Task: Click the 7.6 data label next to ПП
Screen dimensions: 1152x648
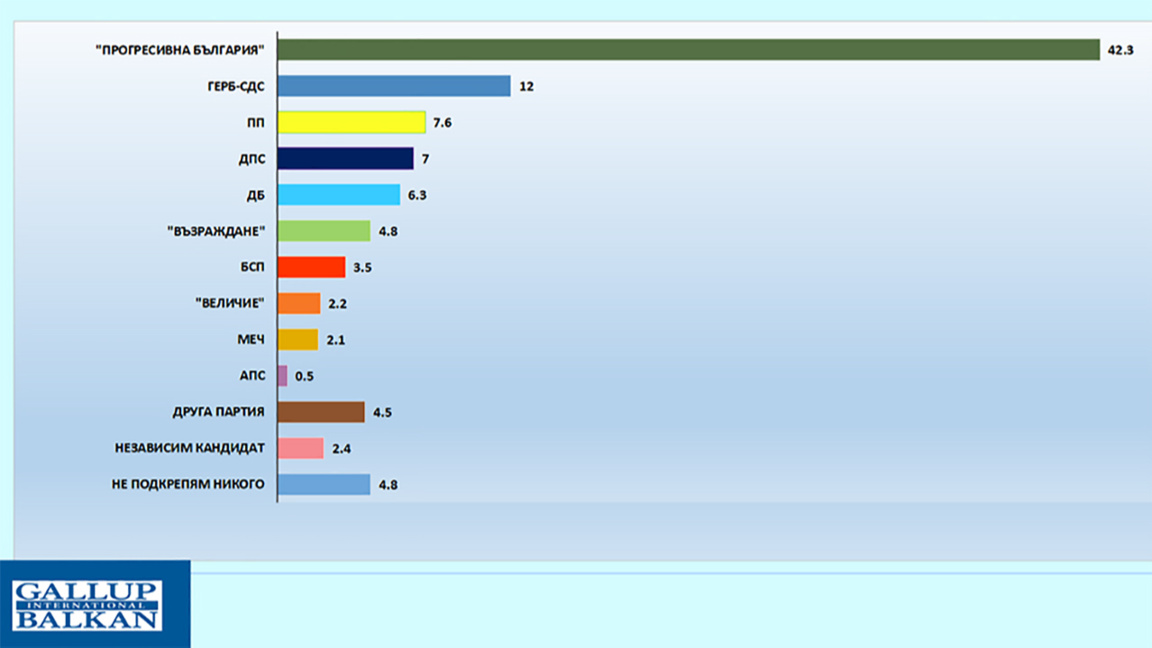Action: 442,123
